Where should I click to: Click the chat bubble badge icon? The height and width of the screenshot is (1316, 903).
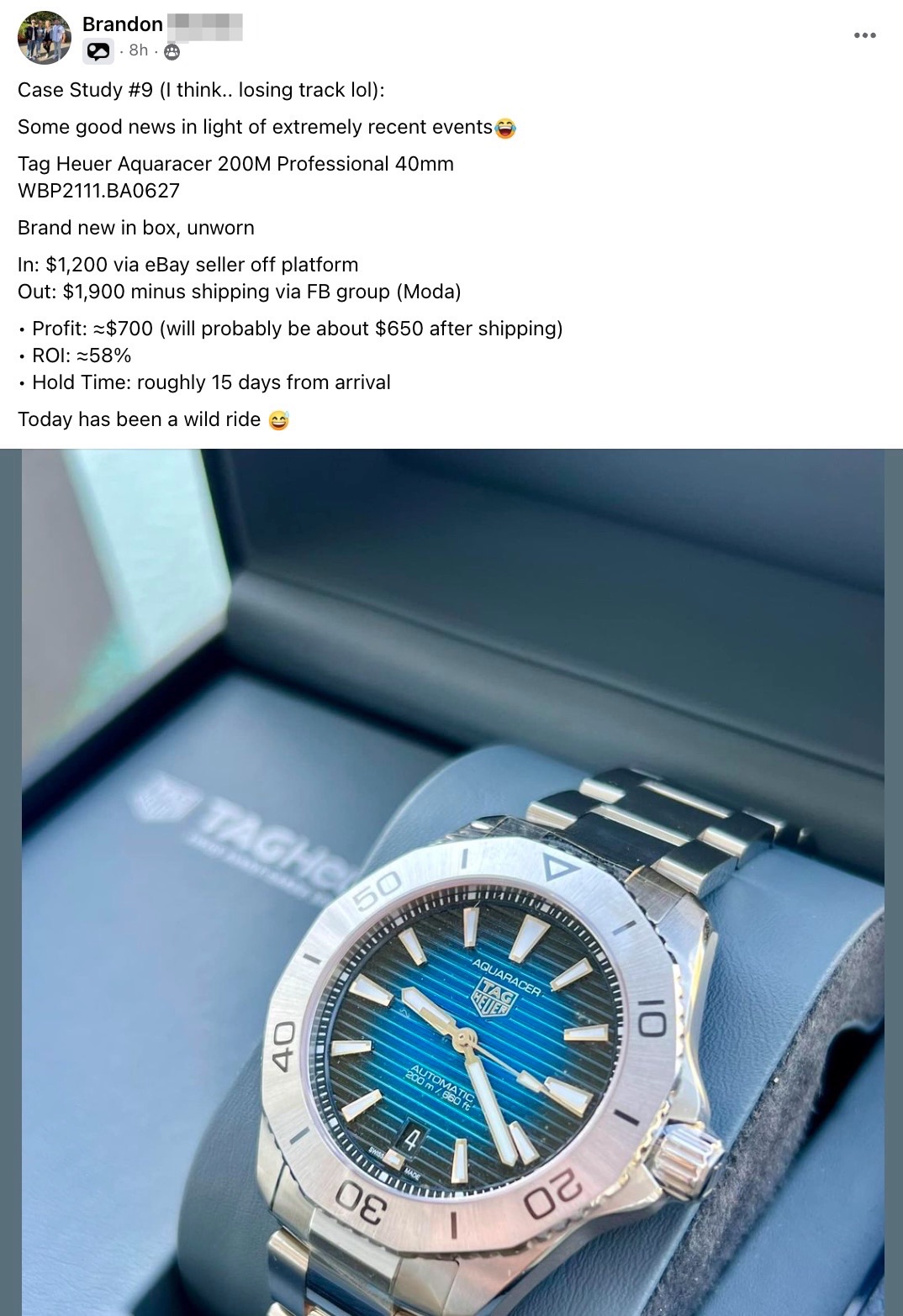(98, 52)
